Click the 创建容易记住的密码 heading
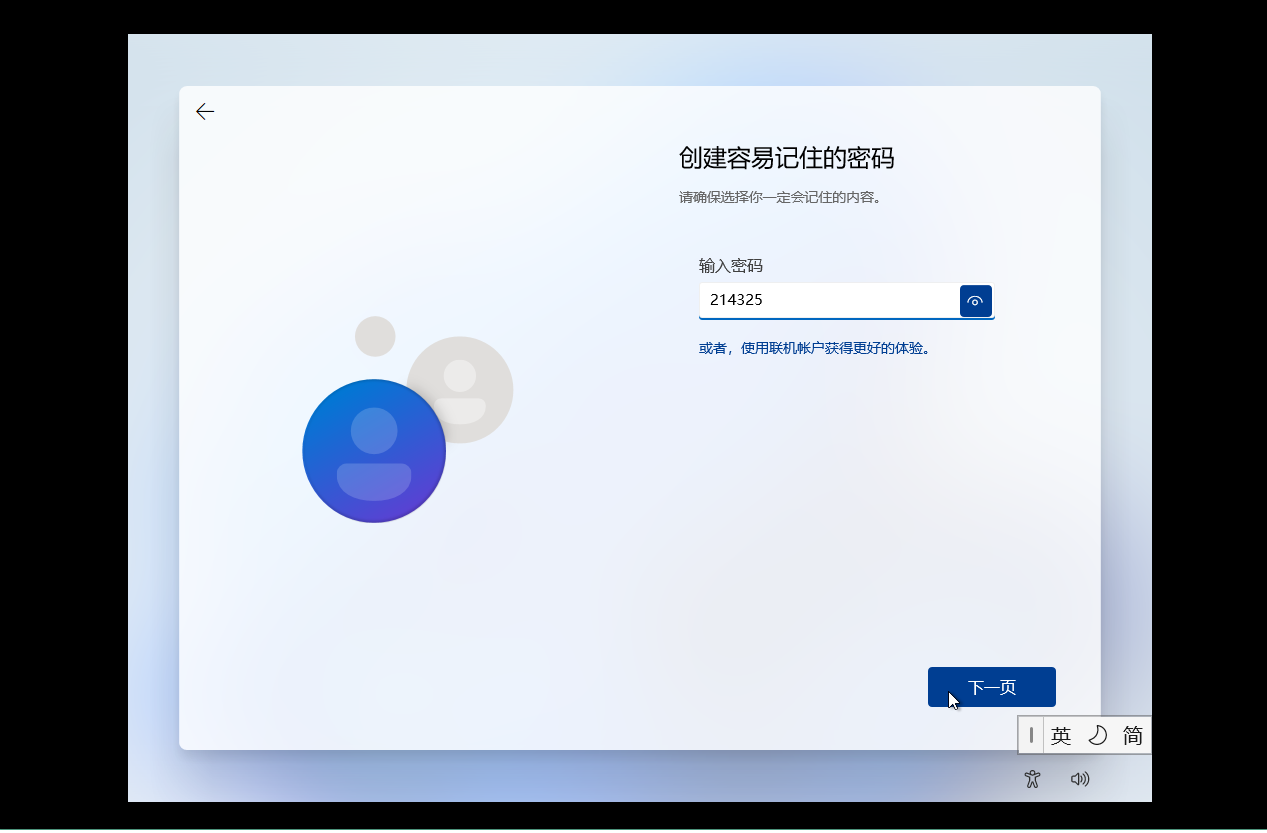1267x833 pixels. tap(786, 158)
